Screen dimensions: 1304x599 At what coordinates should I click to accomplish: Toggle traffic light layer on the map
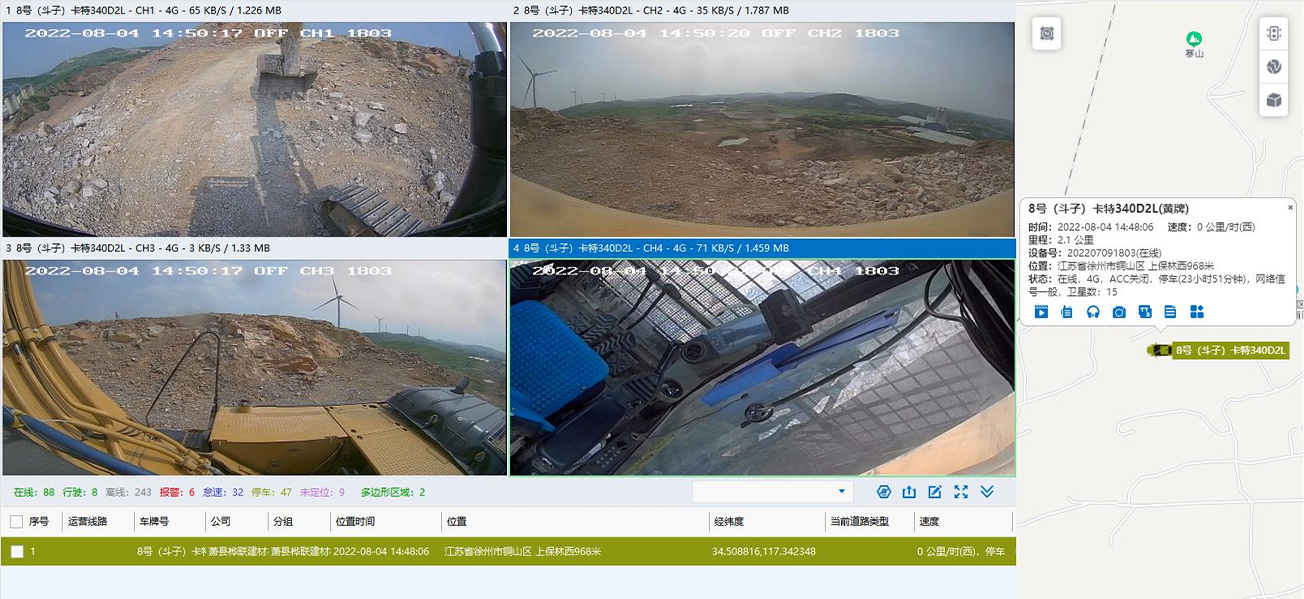1273,33
